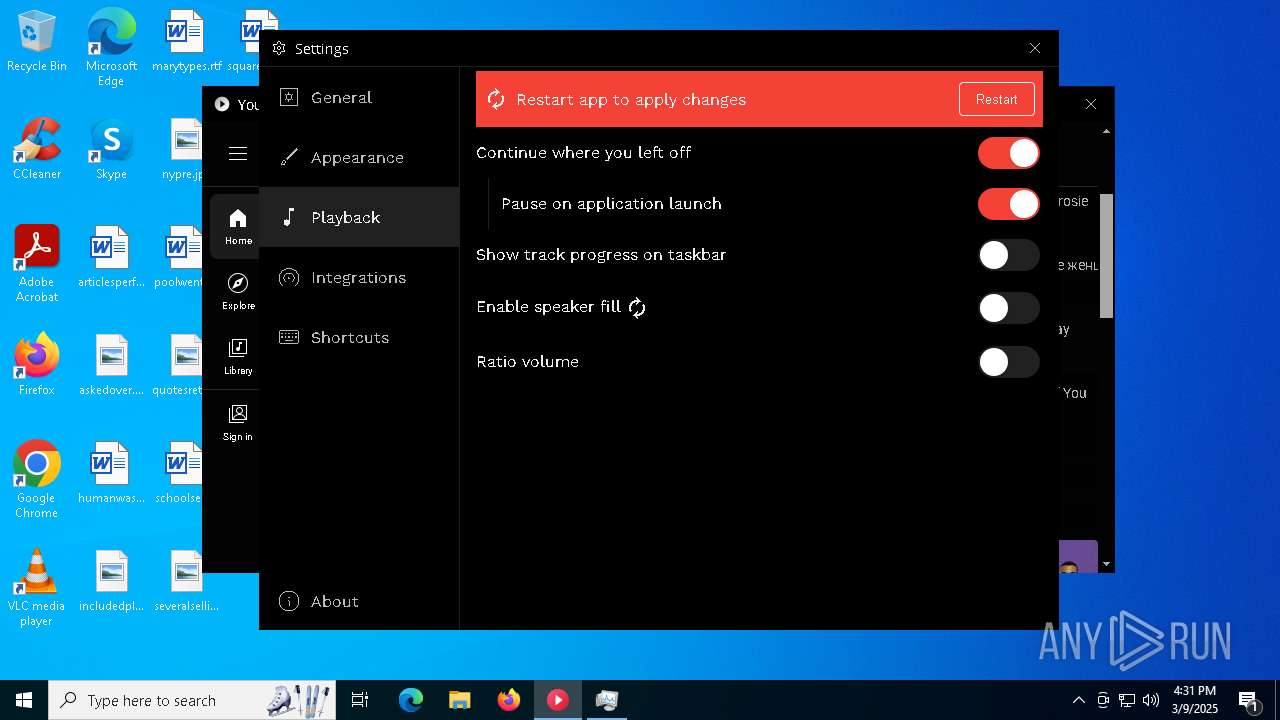Show hidden system tray icons
This screenshot has height=720, width=1280.
[x=1078, y=700]
